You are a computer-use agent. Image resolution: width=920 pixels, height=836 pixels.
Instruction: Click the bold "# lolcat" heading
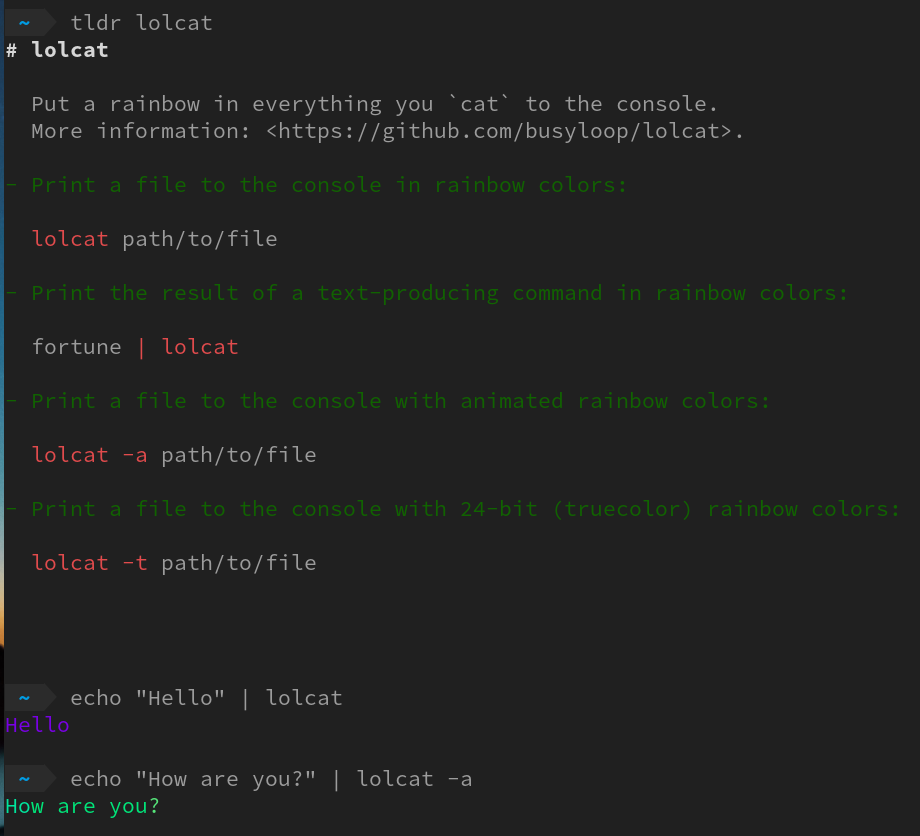[58, 50]
